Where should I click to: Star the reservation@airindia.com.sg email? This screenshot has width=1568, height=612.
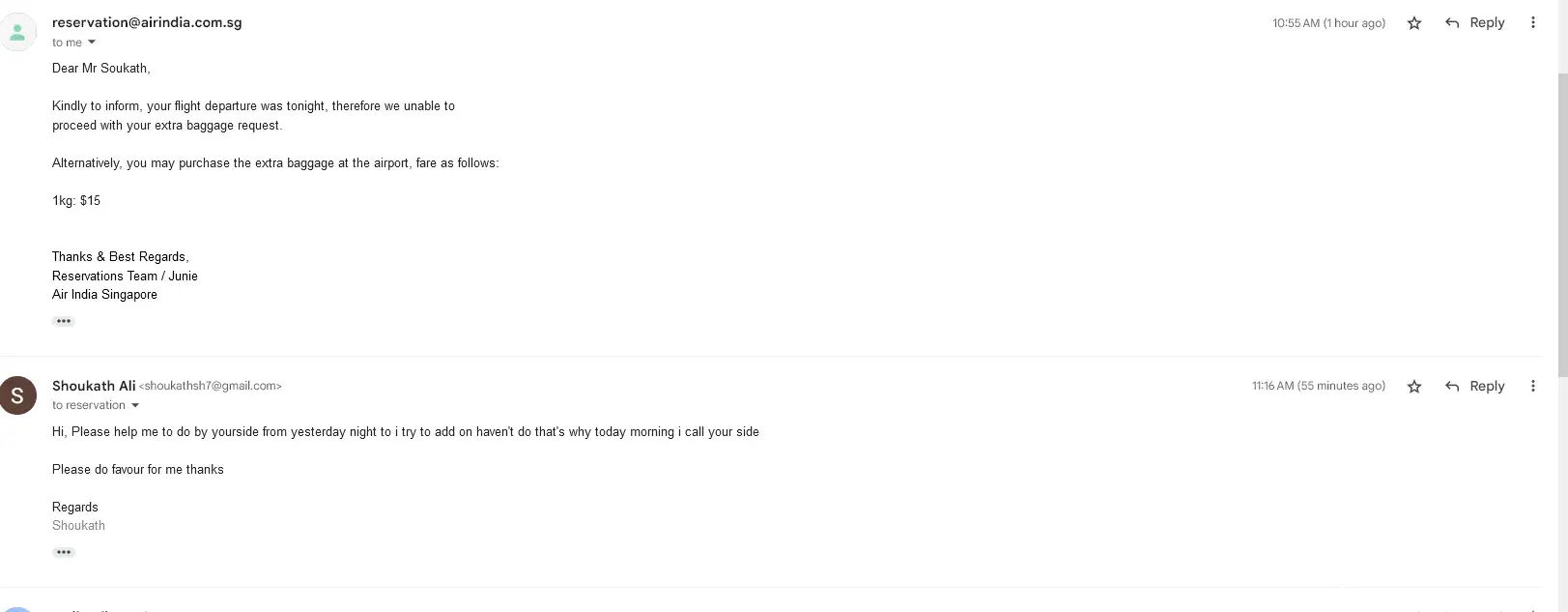click(x=1414, y=23)
